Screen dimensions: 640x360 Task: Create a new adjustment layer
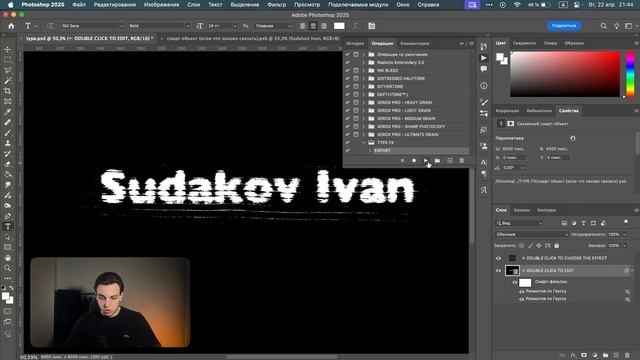tap(595, 356)
